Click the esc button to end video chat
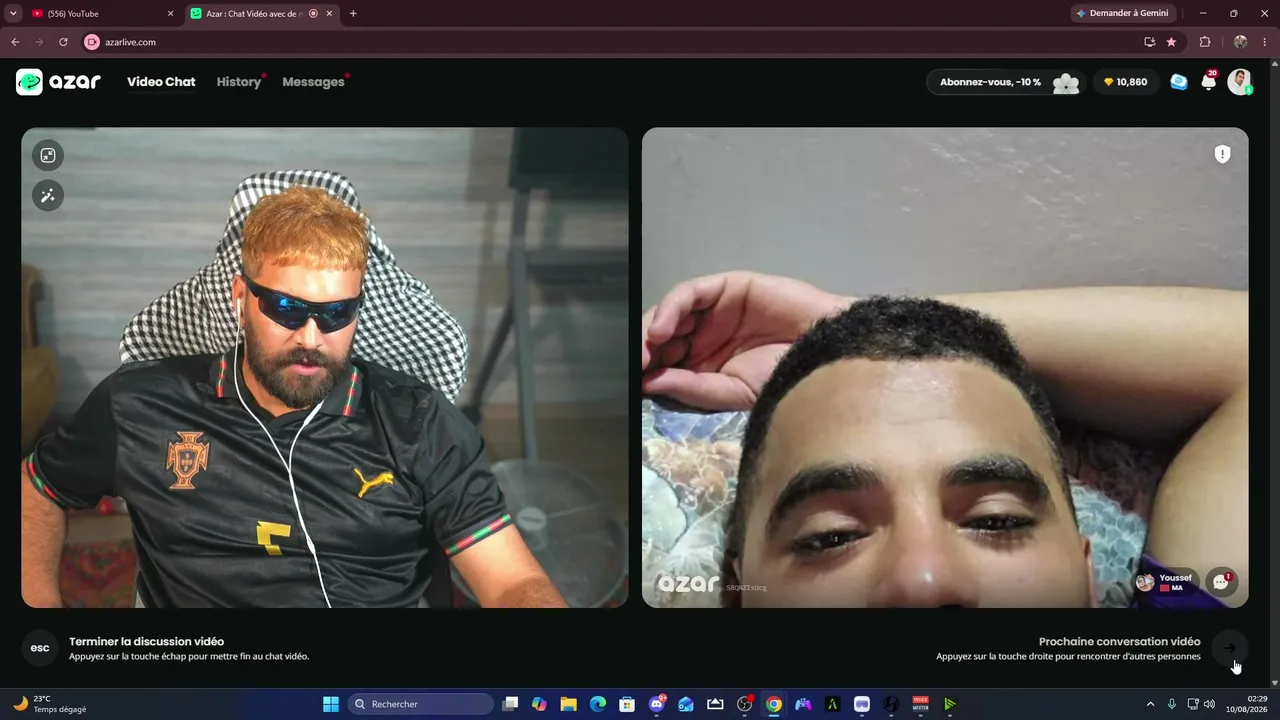This screenshot has width=1280, height=720. (x=40, y=648)
